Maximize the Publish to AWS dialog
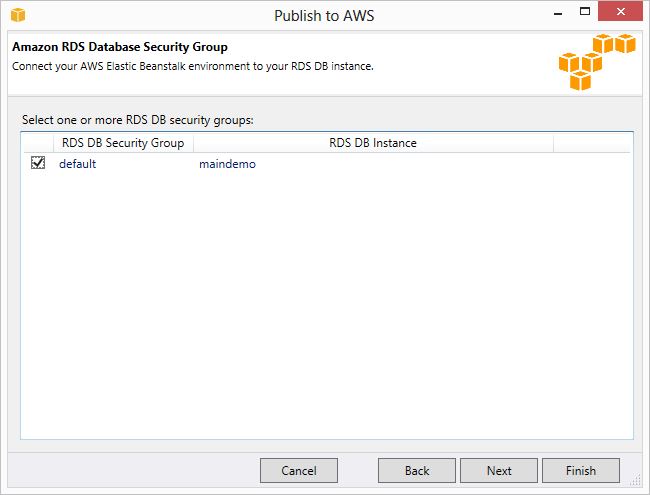 pyautogui.click(x=585, y=12)
